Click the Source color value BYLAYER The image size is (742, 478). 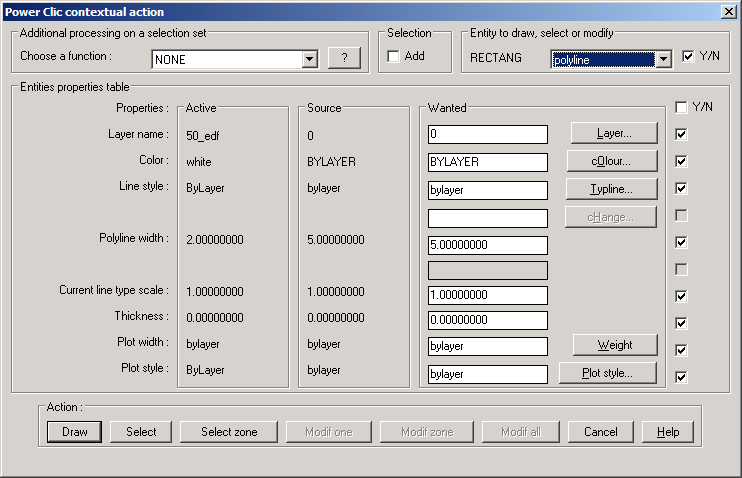click(331, 162)
